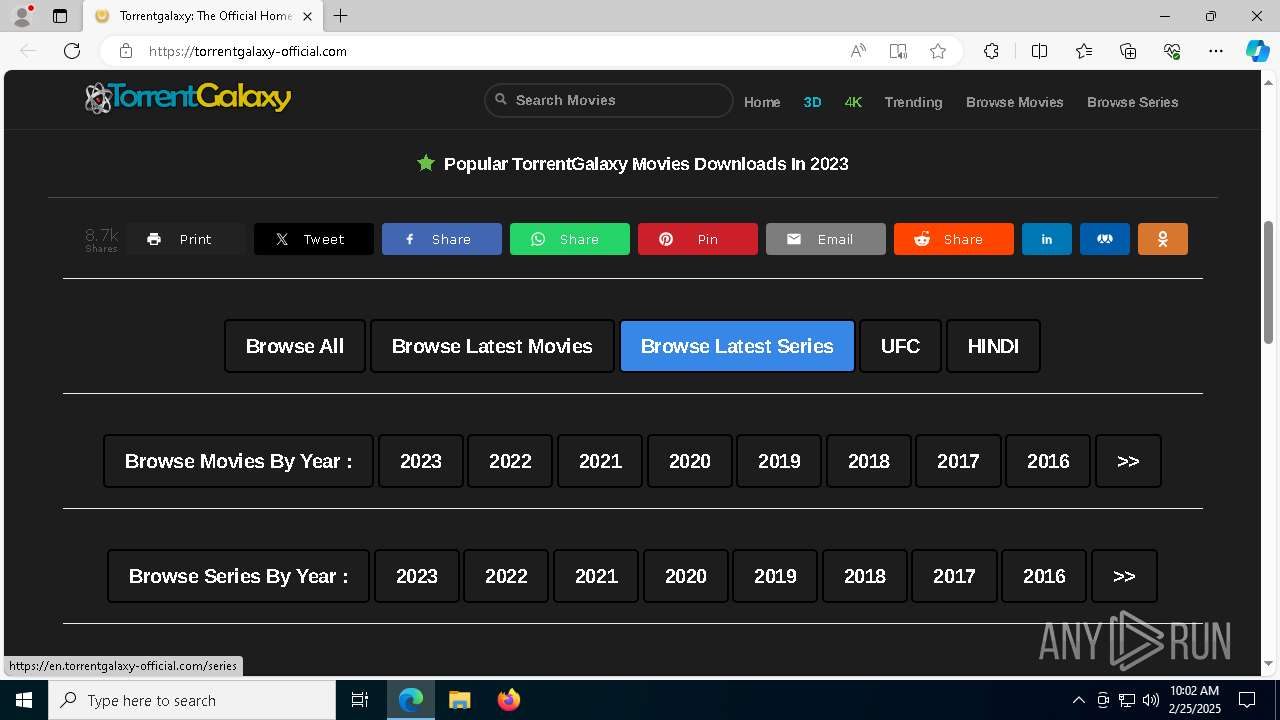
Task: Open the Home menu link
Action: [x=762, y=102]
